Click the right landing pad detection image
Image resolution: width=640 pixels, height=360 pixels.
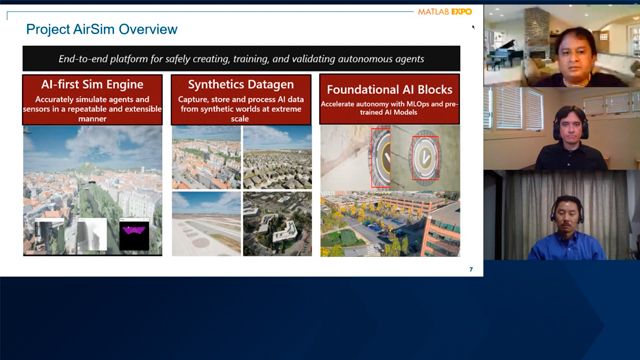click(425, 158)
